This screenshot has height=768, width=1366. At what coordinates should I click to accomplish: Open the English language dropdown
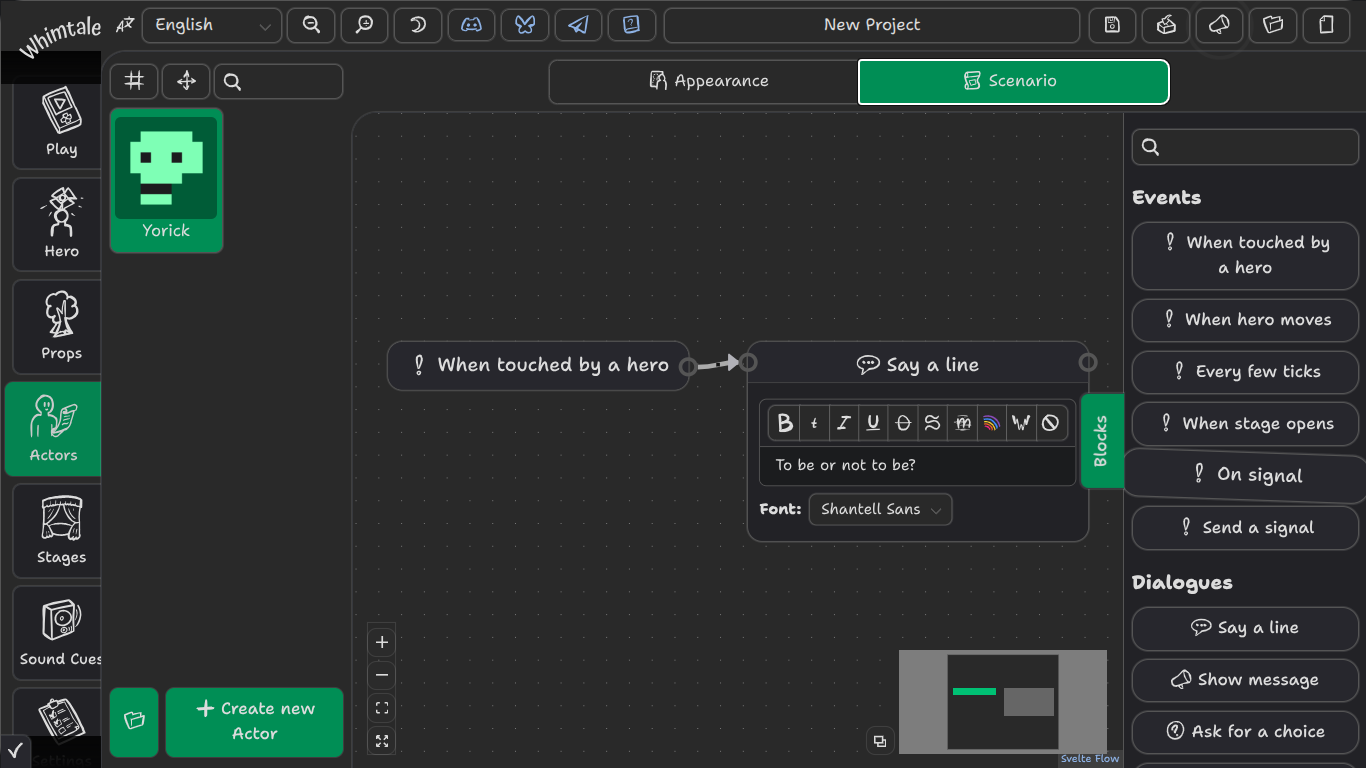[x=212, y=25]
